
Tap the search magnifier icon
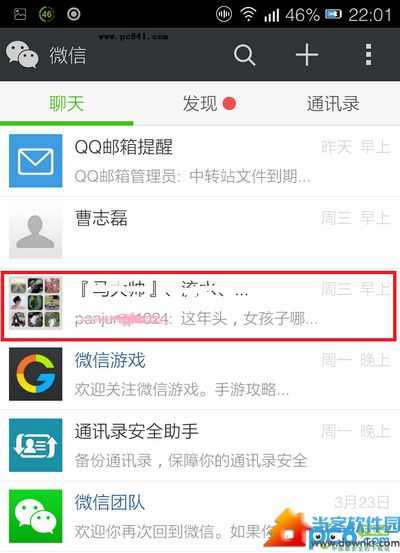[244, 55]
